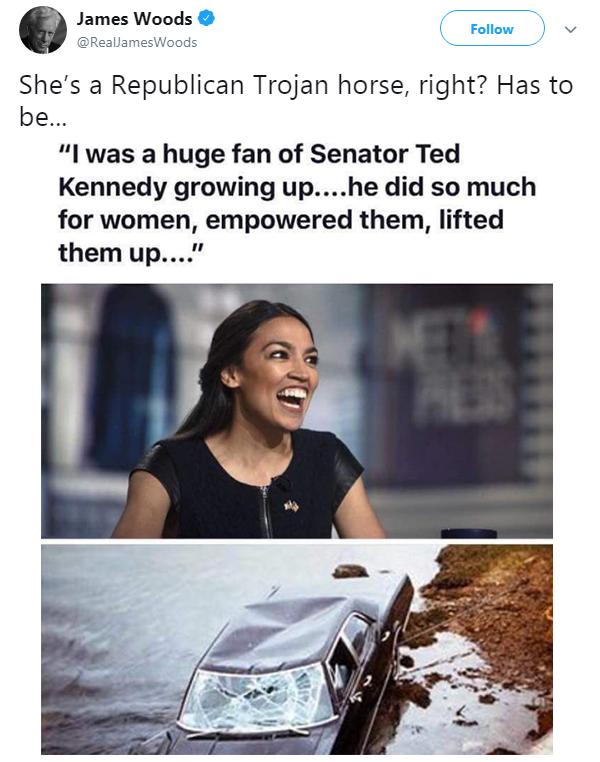
Task: Open the photo of the submerged car
Action: point(297,649)
